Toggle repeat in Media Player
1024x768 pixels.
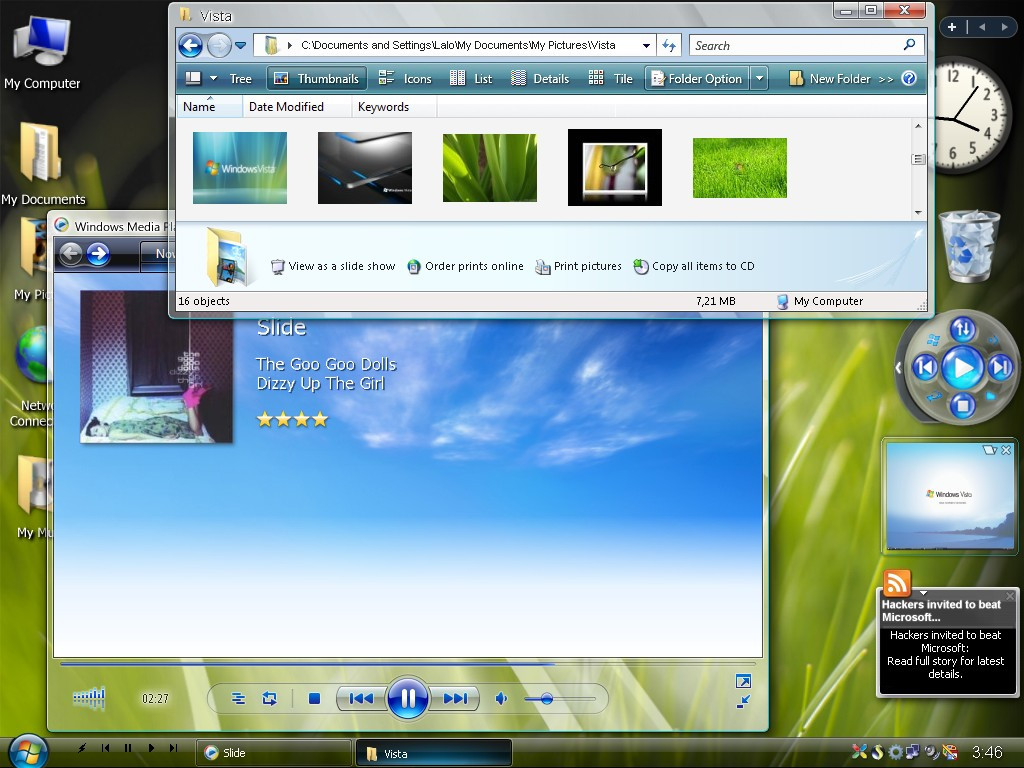coord(270,699)
